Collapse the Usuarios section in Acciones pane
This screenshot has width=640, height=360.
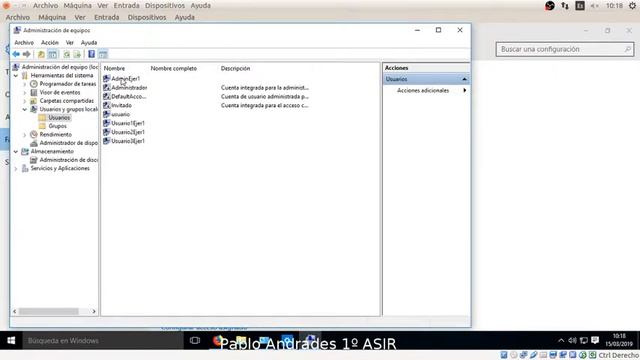point(464,79)
